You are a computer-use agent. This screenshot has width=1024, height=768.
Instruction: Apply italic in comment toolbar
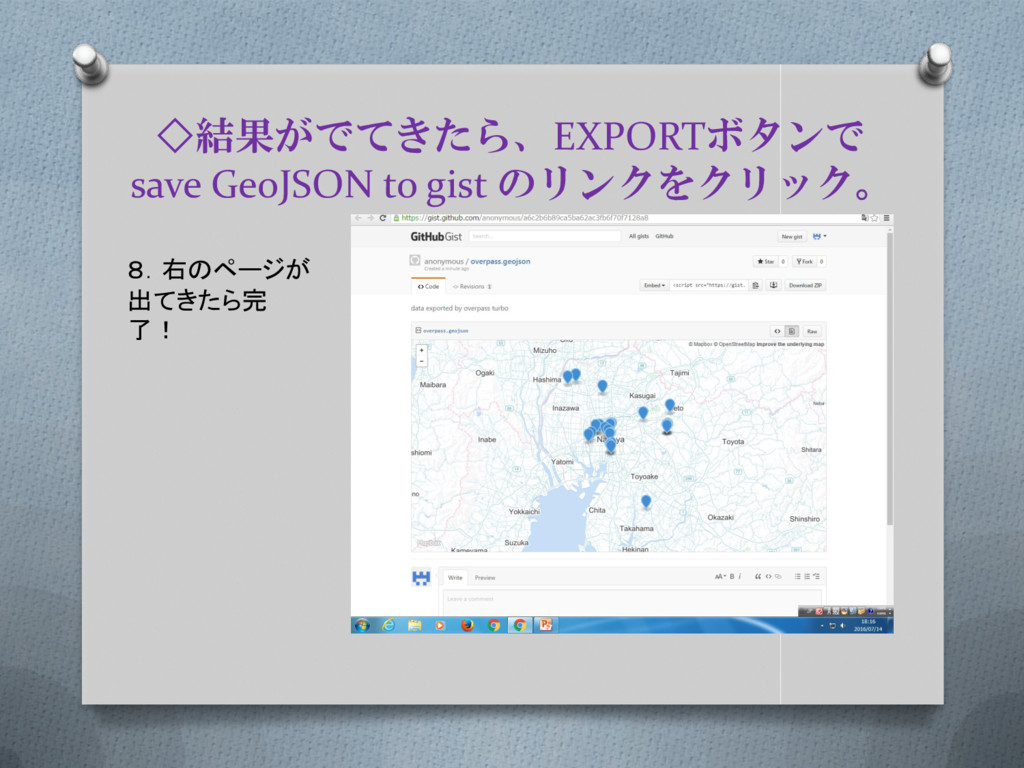740,577
